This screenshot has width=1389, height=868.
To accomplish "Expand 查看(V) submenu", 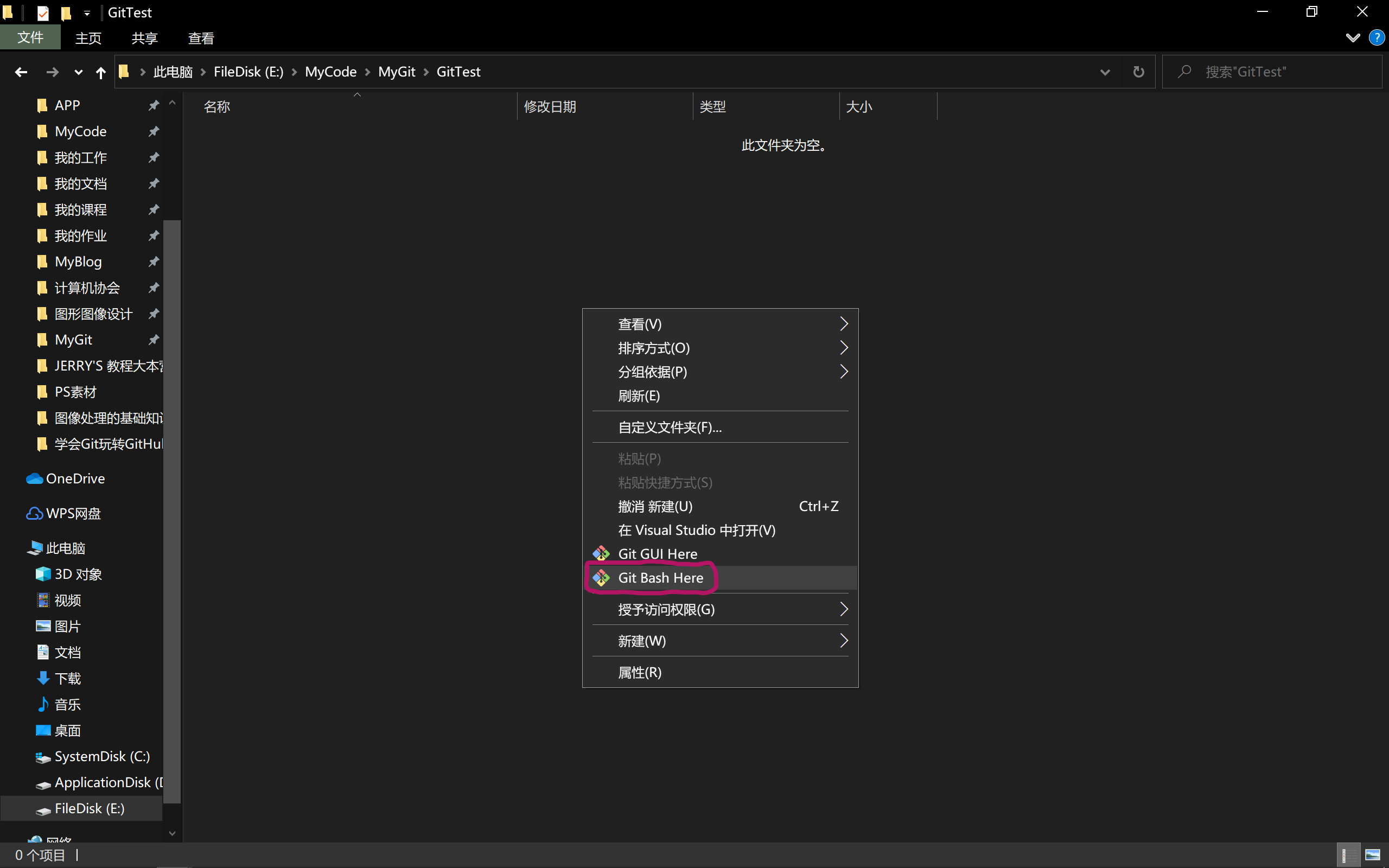I will click(843, 324).
